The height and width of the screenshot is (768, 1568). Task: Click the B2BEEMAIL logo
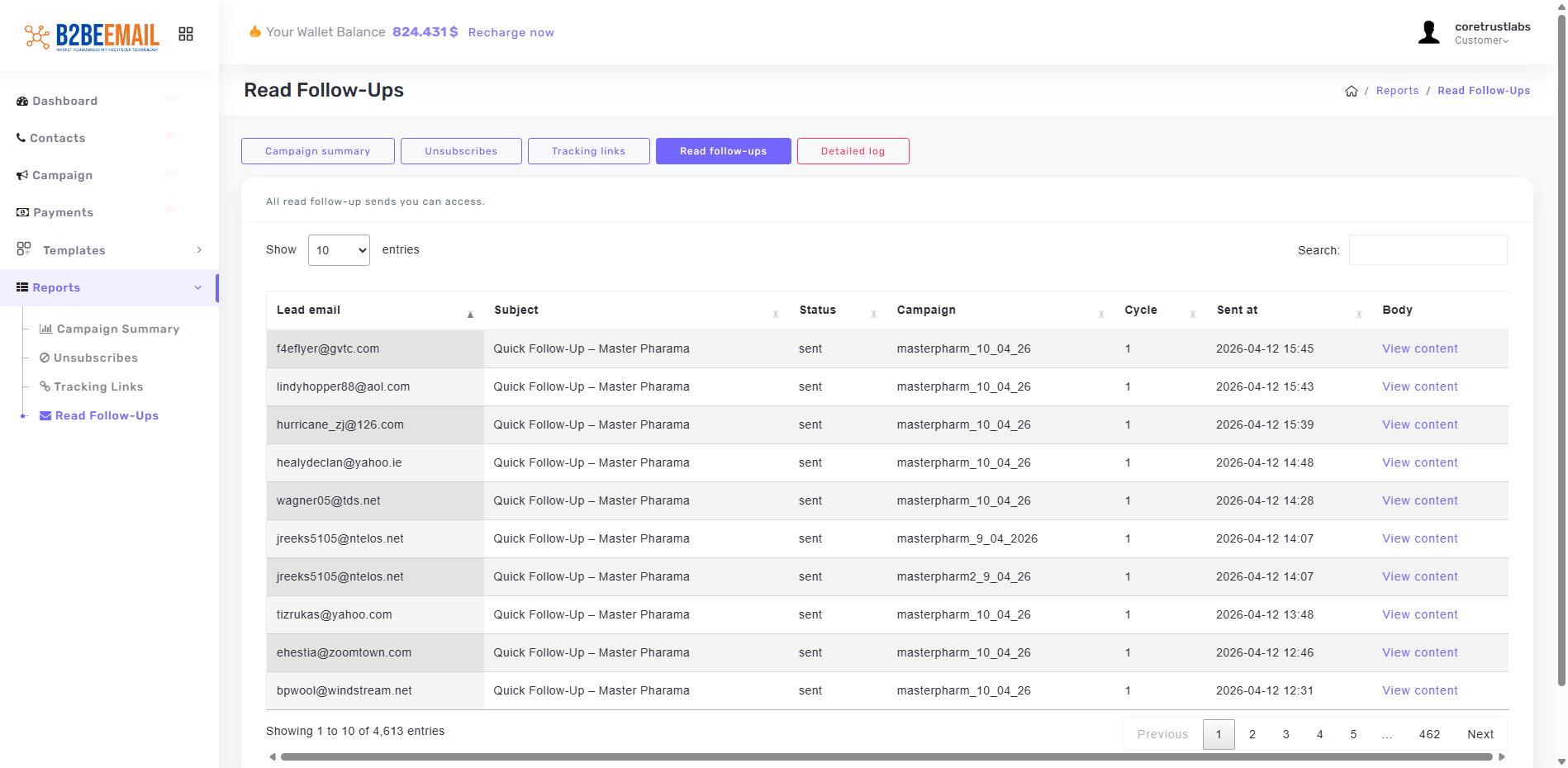tap(93, 36)
